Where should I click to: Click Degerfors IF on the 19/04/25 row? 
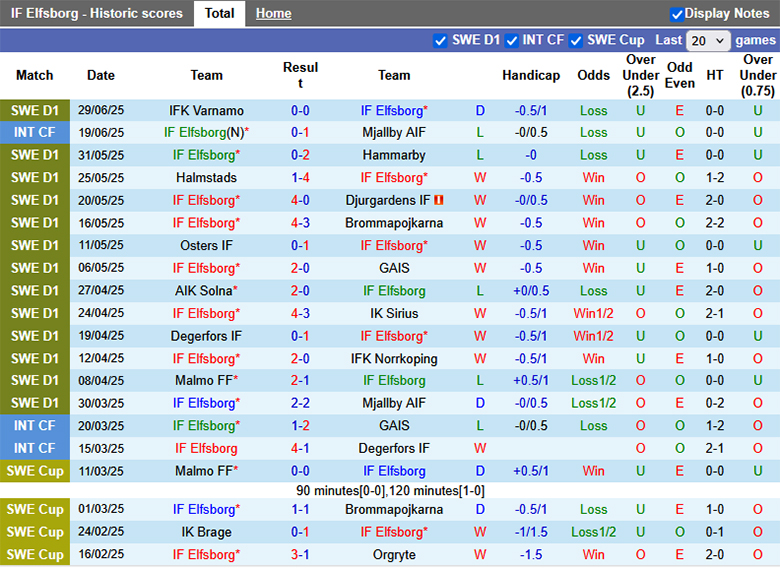pos(206,336)
